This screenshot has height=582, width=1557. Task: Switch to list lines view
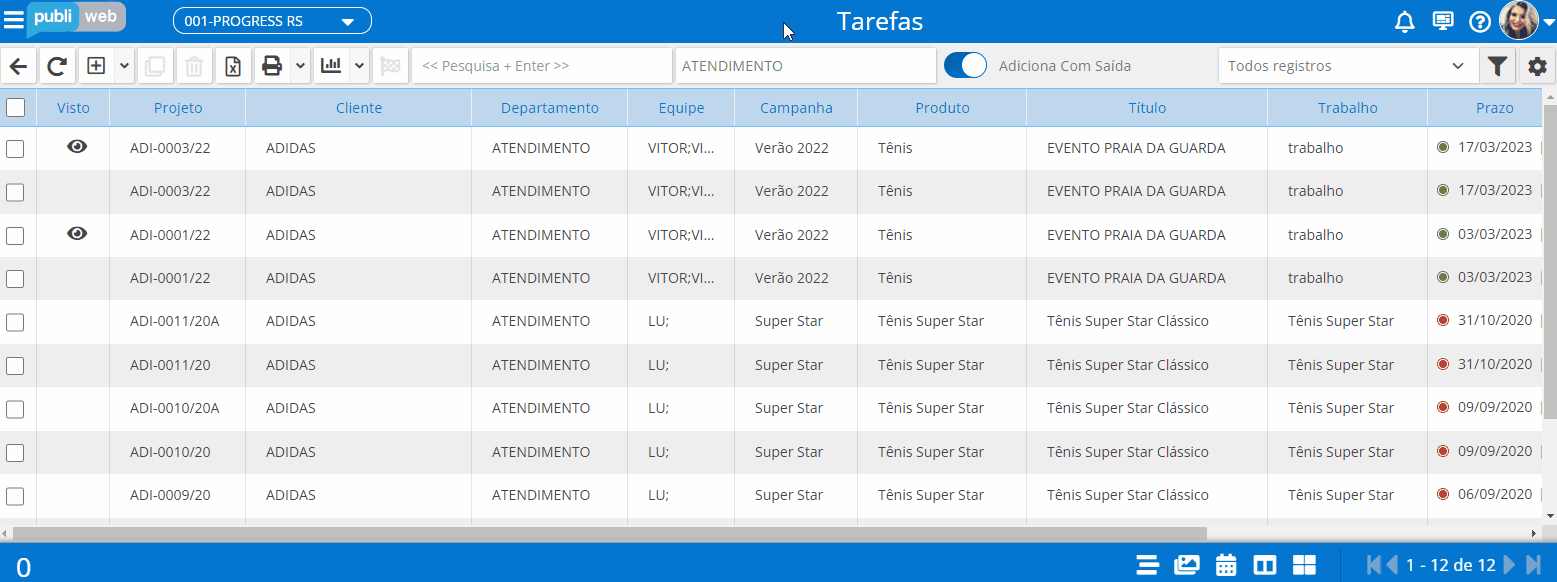(1147, 565)
